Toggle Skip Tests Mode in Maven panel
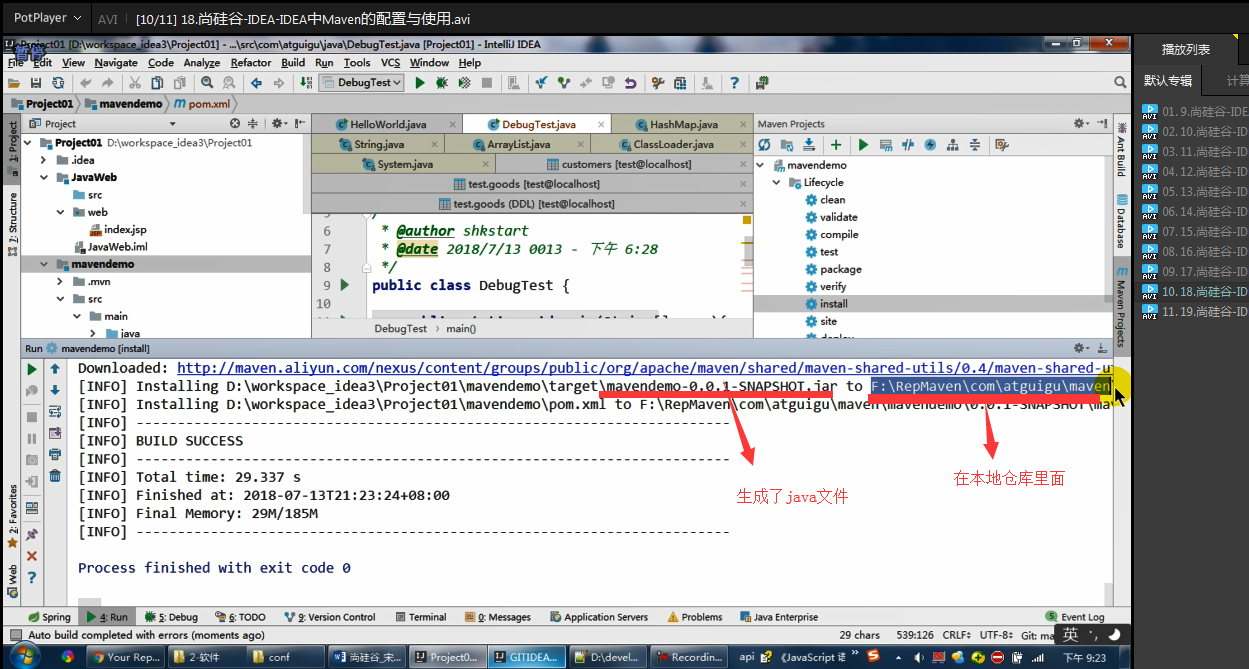Image resolution: width=1249 pixels, height=669 pixels. tap(930, 145)
